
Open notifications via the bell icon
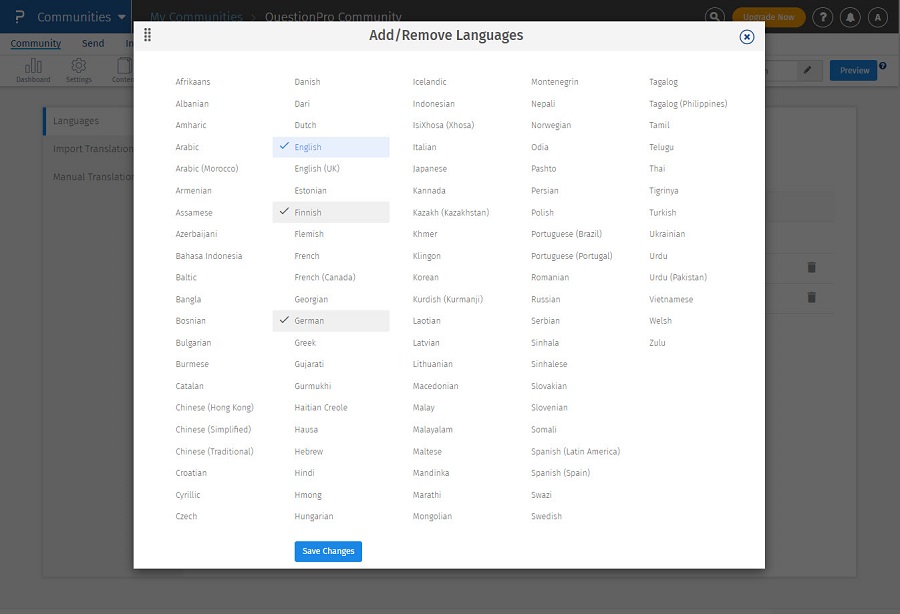851,17
